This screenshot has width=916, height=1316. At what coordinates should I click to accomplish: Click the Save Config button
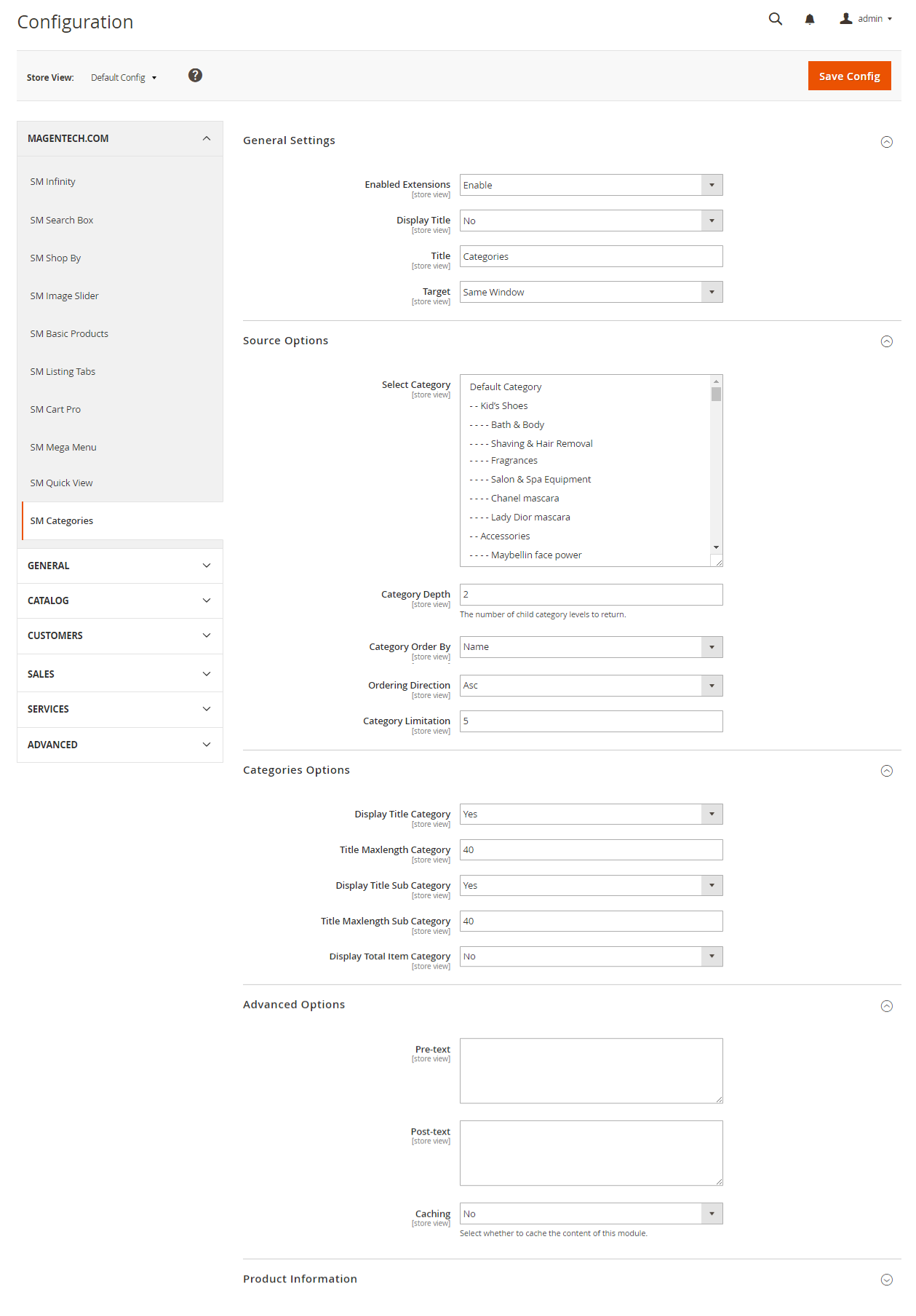pyautogui.click(x=849, y=76)
